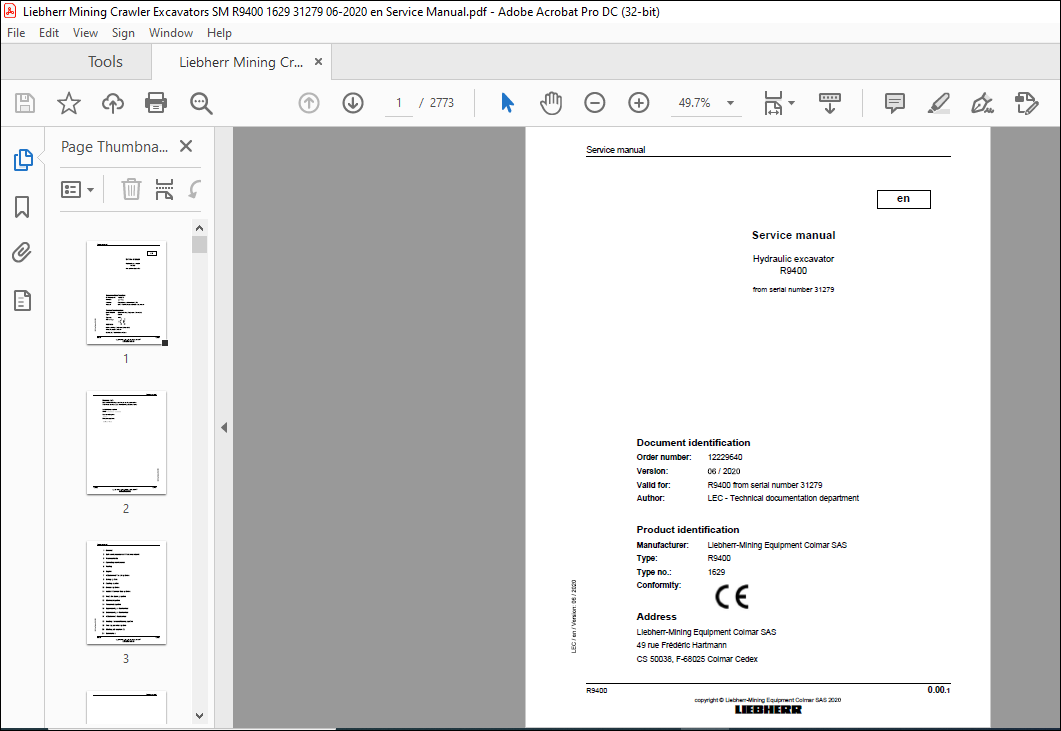Open the View menu
This screenshot has width=1061, height=731.
coord(85,32)
